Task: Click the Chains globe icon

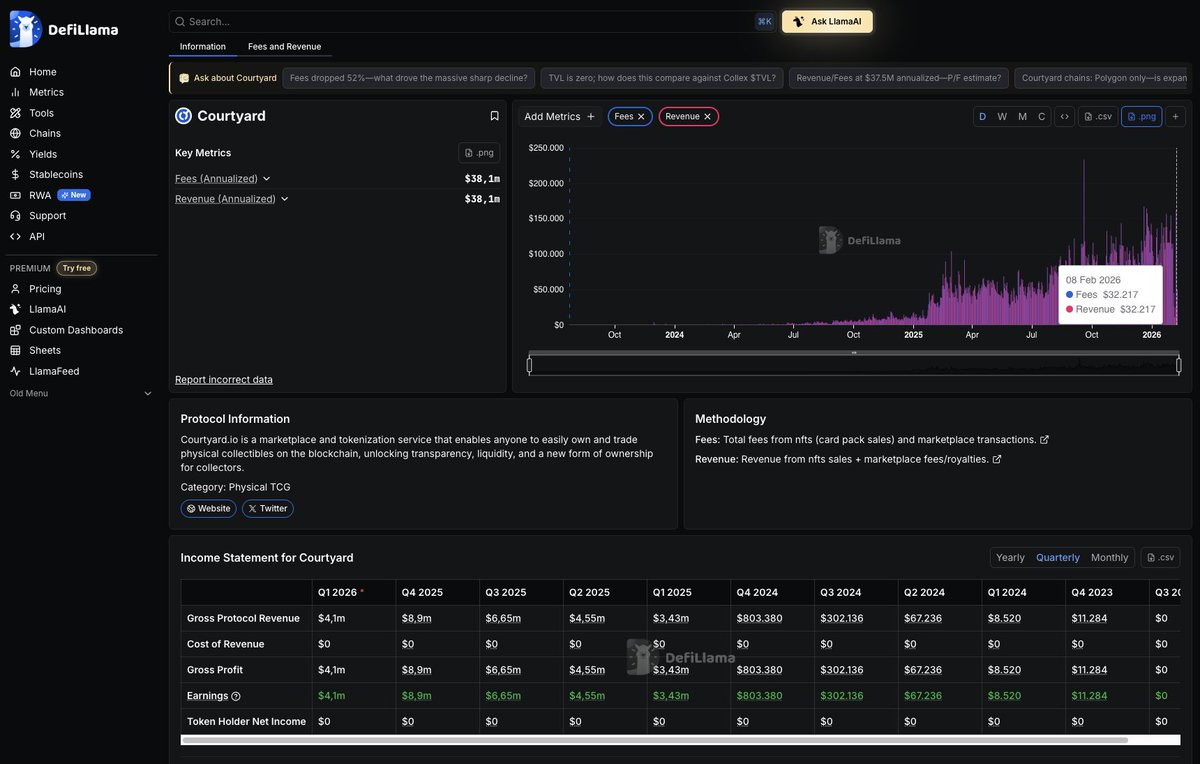Action: point(15,133)
